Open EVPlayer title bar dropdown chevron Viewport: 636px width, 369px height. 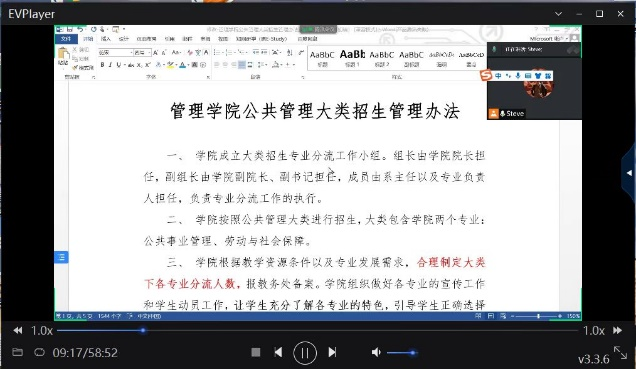(x=559, y=14)
